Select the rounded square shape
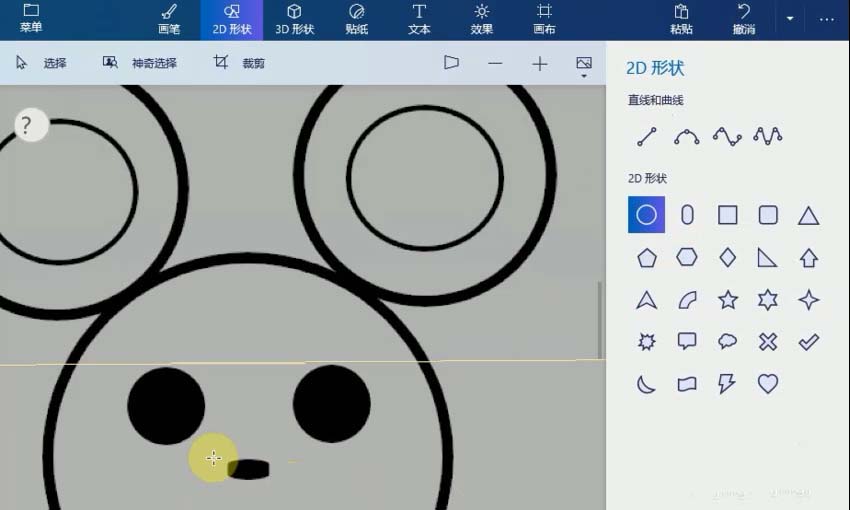 768,215
